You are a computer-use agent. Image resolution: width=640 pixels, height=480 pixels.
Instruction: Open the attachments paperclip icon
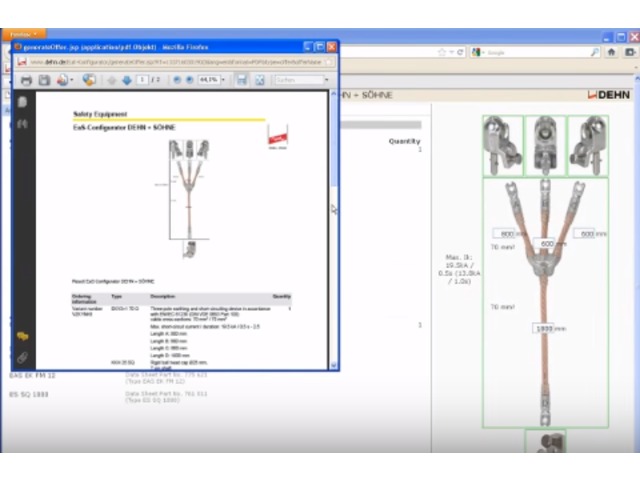(x=22, y=358)
